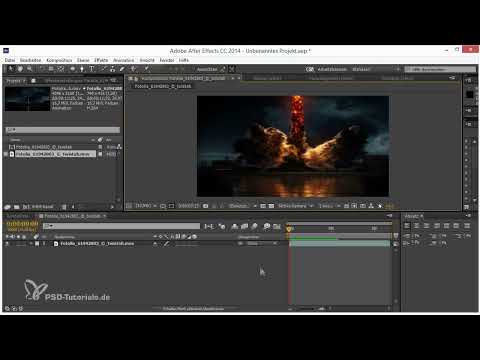The width and height of the screenshot is (480, 360).
Task: Open the Komposition menu
Action: (59, 60)
